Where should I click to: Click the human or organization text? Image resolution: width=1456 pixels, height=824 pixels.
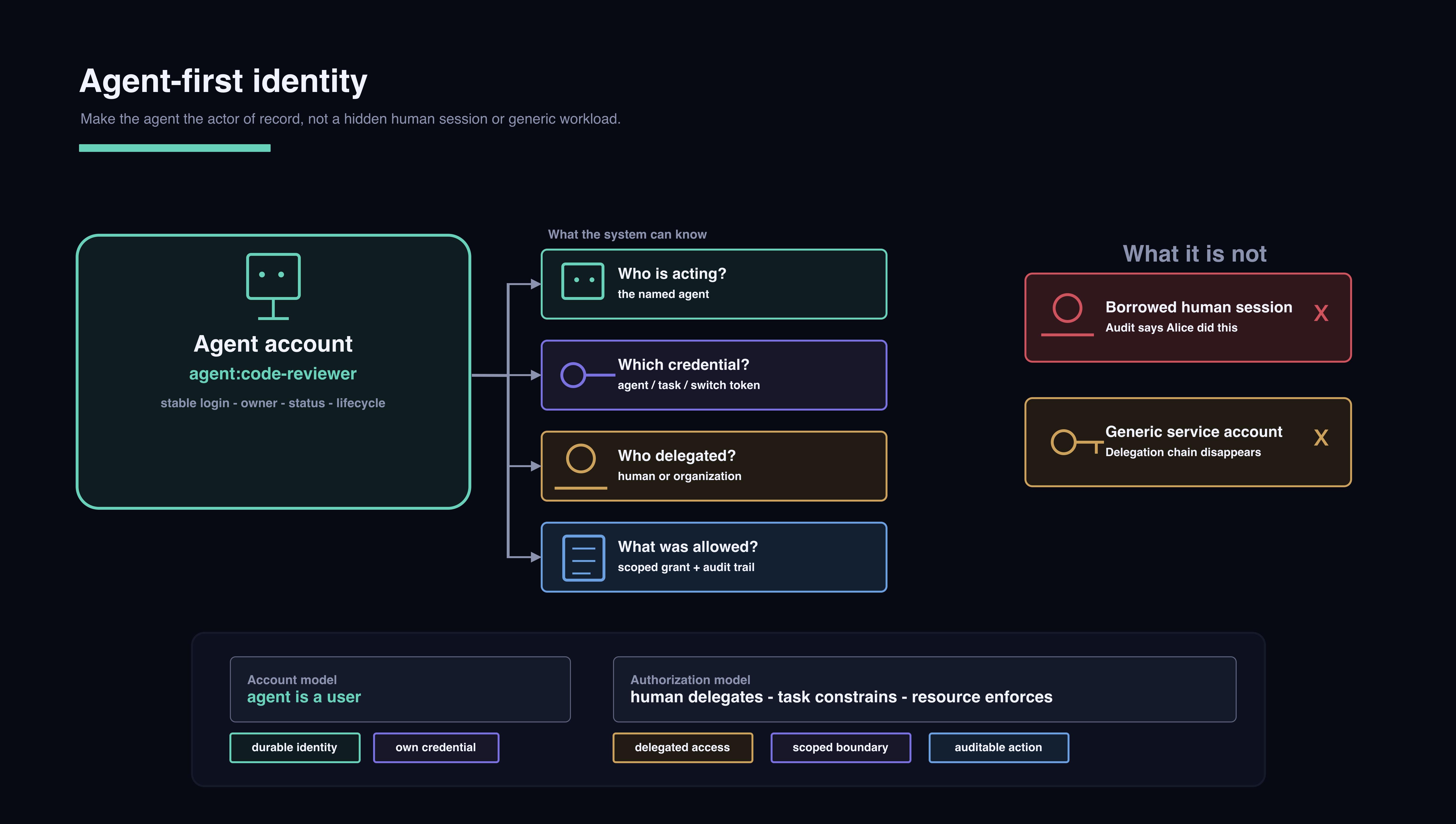coord(679,476)
